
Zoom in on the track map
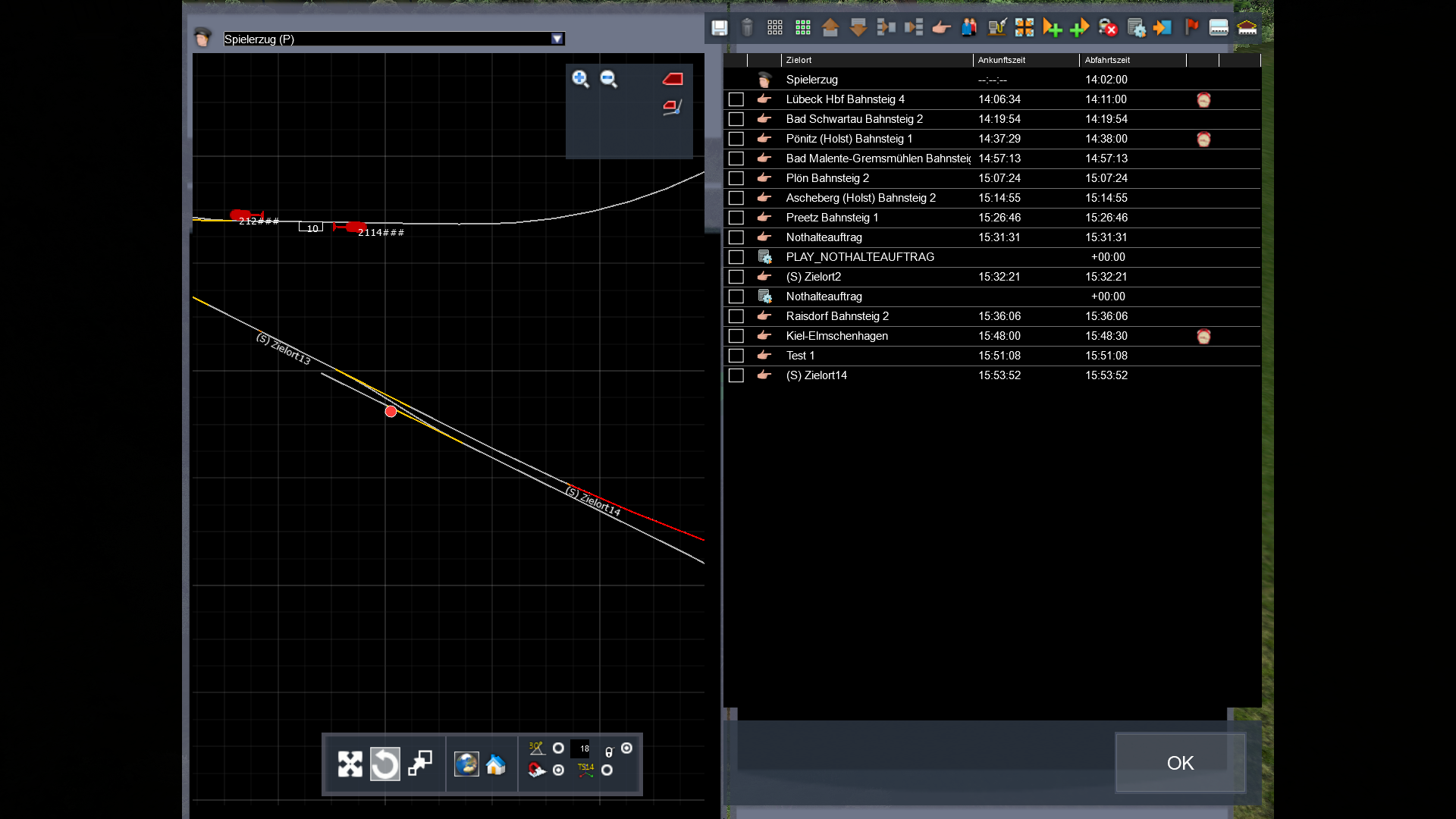[580, 79]
